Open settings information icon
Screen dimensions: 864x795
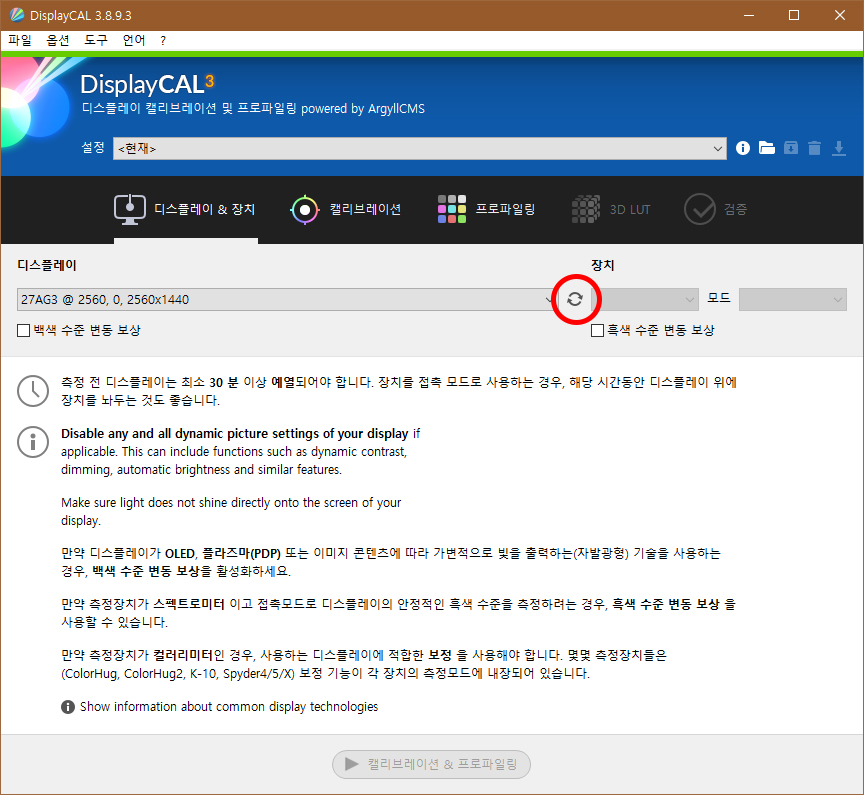(x=742, y=148)
